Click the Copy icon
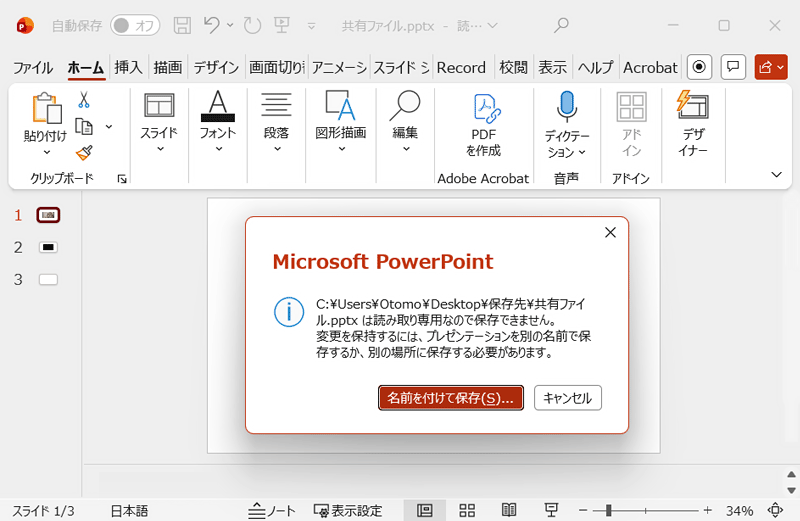 [x=84, y=127]
